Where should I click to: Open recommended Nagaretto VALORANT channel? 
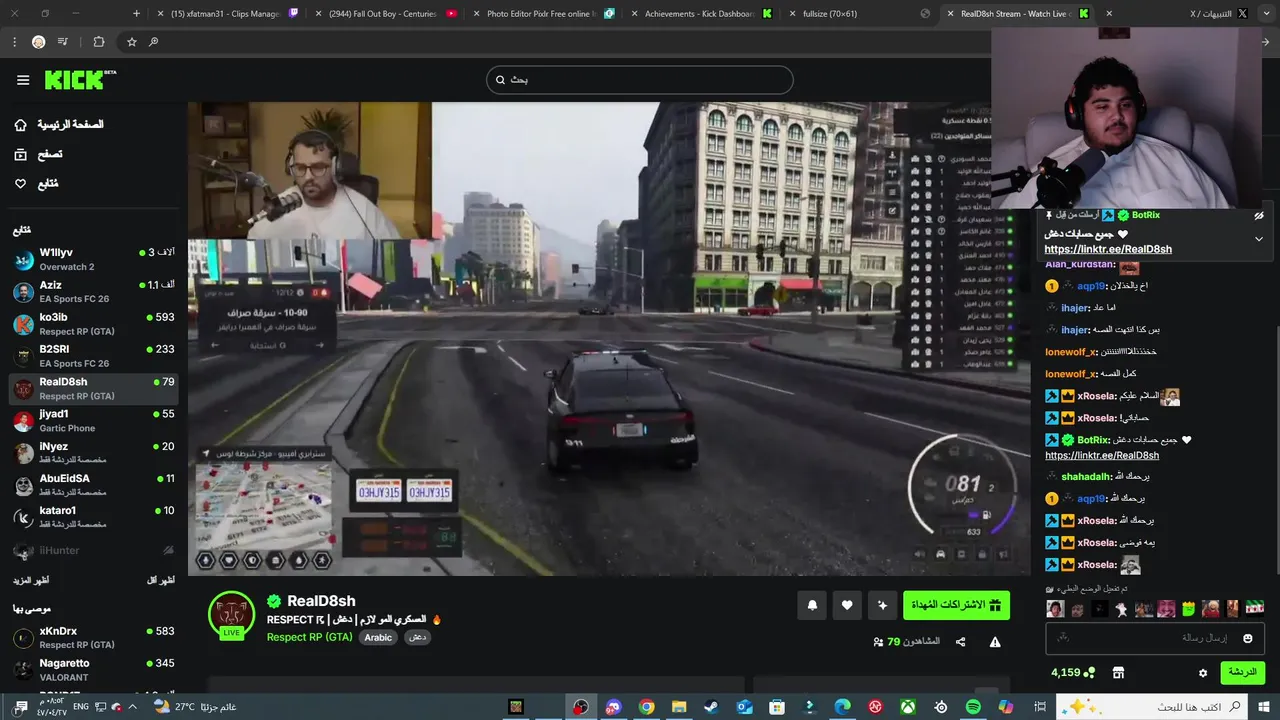coord(94,670)
